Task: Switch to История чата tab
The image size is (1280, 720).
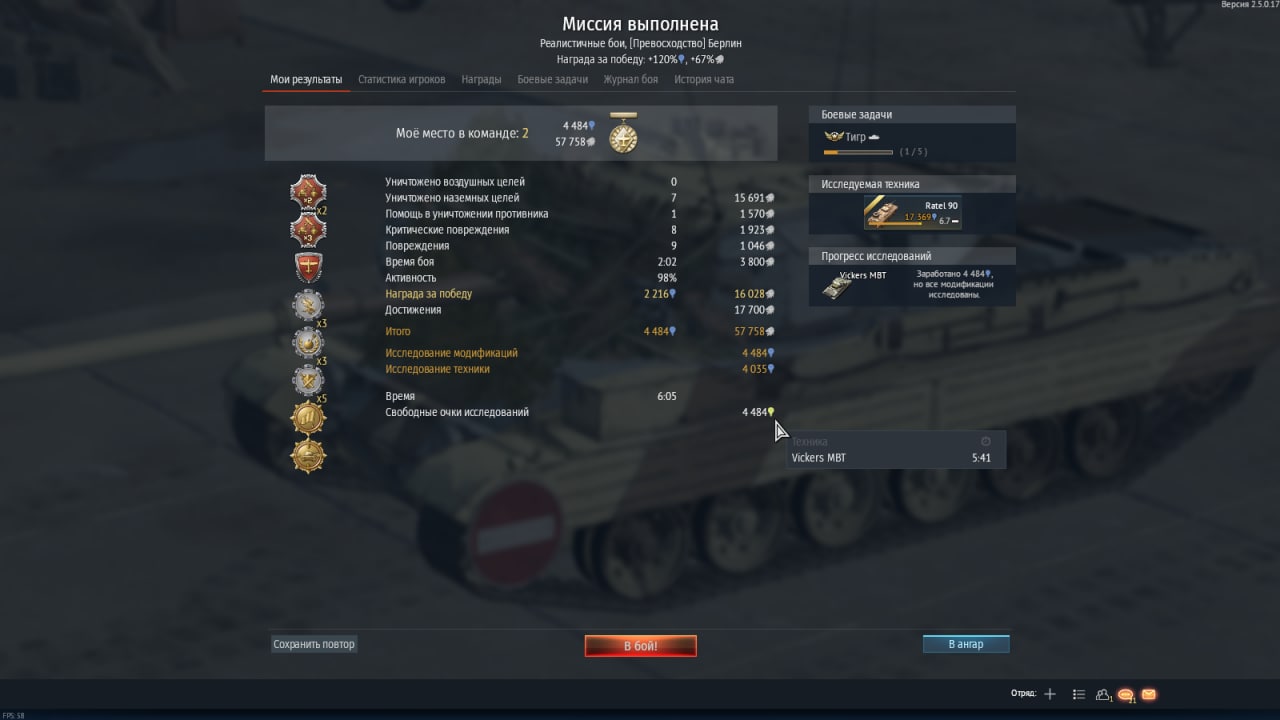Action: [704, 80]
